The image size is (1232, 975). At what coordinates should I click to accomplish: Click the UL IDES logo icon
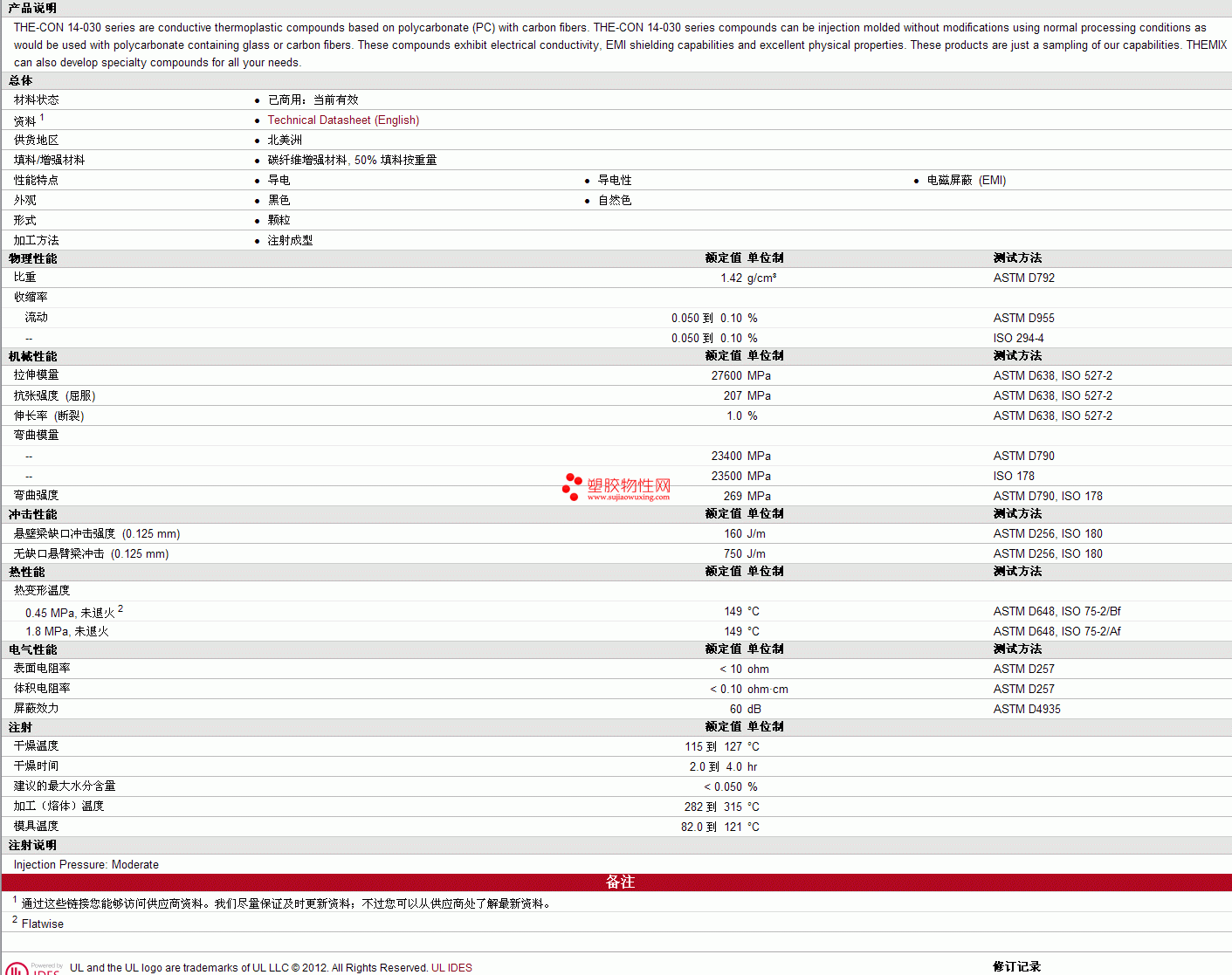coord(33,968)
